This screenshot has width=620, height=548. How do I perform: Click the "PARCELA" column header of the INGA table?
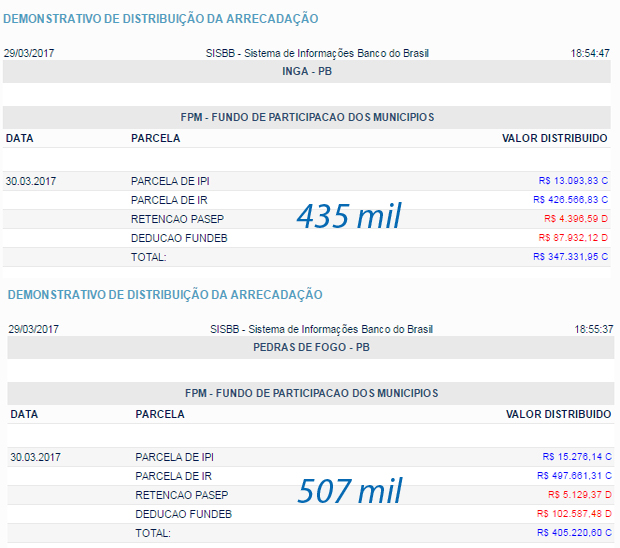pyautogui.click(x=155, y=138)
